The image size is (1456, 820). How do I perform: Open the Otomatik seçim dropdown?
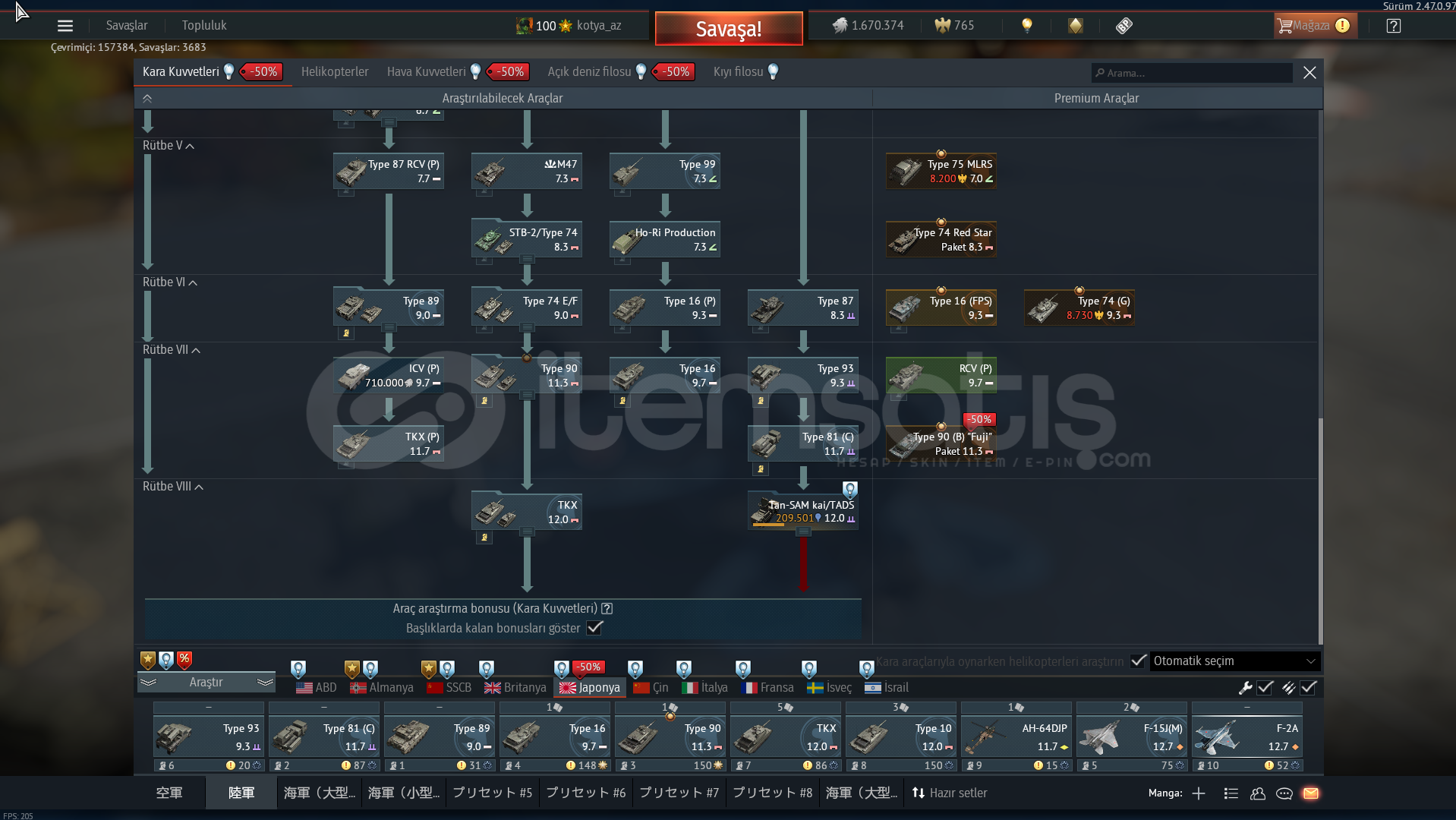1235,661
